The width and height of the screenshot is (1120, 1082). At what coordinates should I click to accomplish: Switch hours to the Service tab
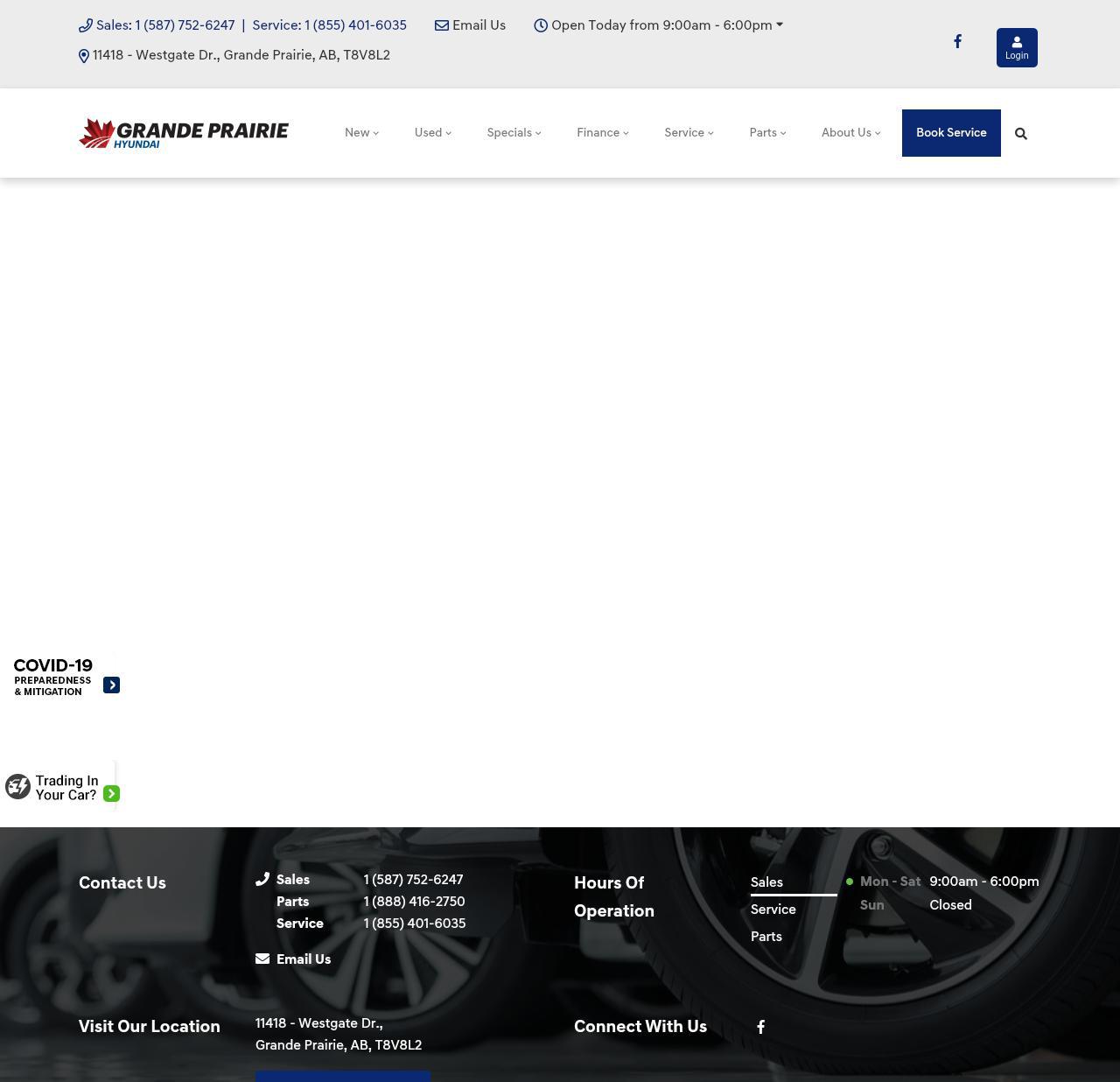[x=773, y=910]
